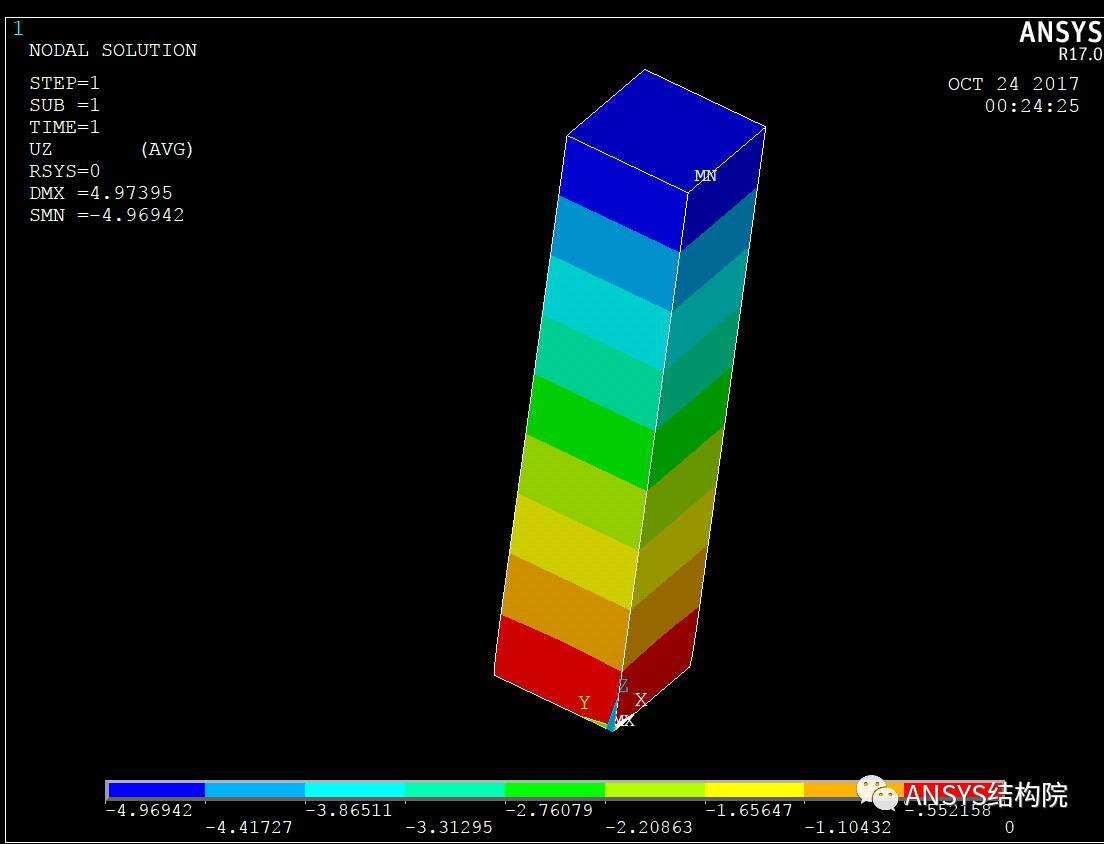Click the light blue legend swatch
This screenshot has width=1104, height=844.
(255, 790)
